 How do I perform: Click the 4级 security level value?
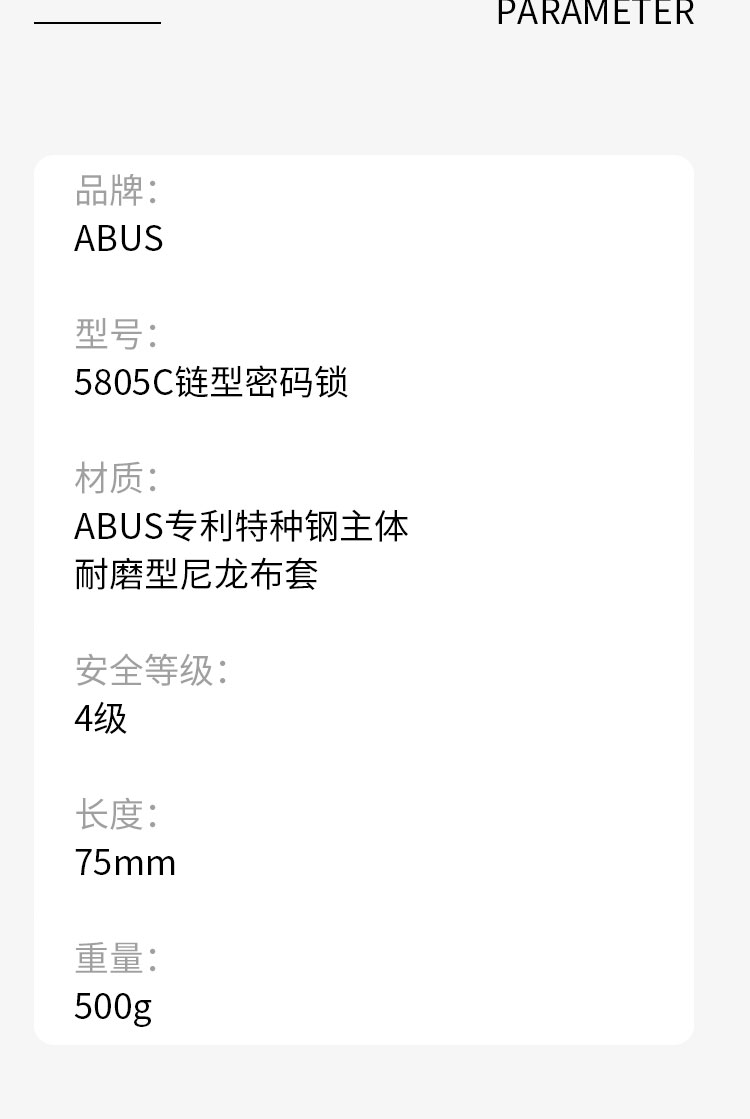tap(100, 719)
